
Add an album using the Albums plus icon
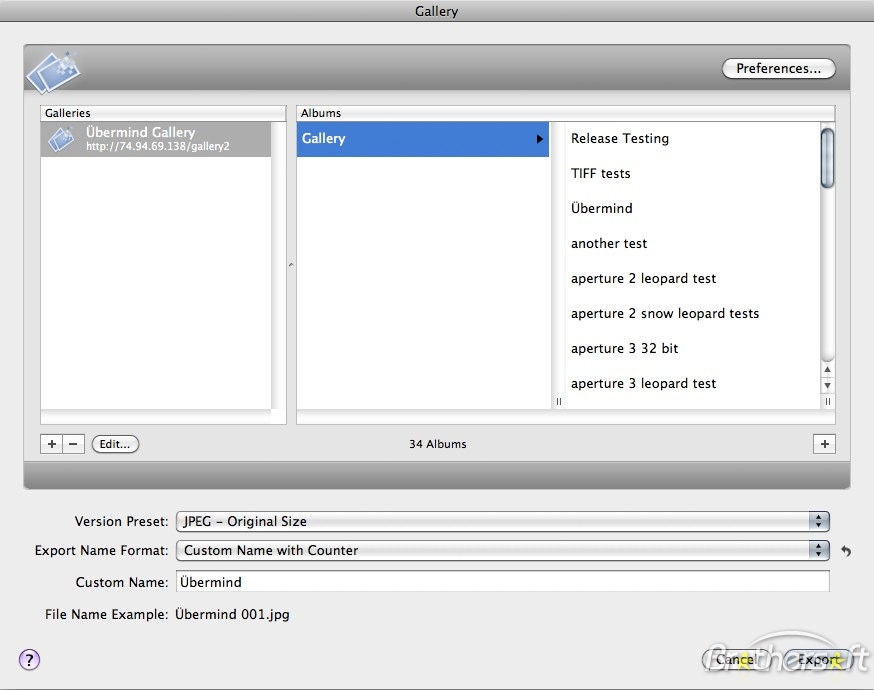[x=823, y=443]
